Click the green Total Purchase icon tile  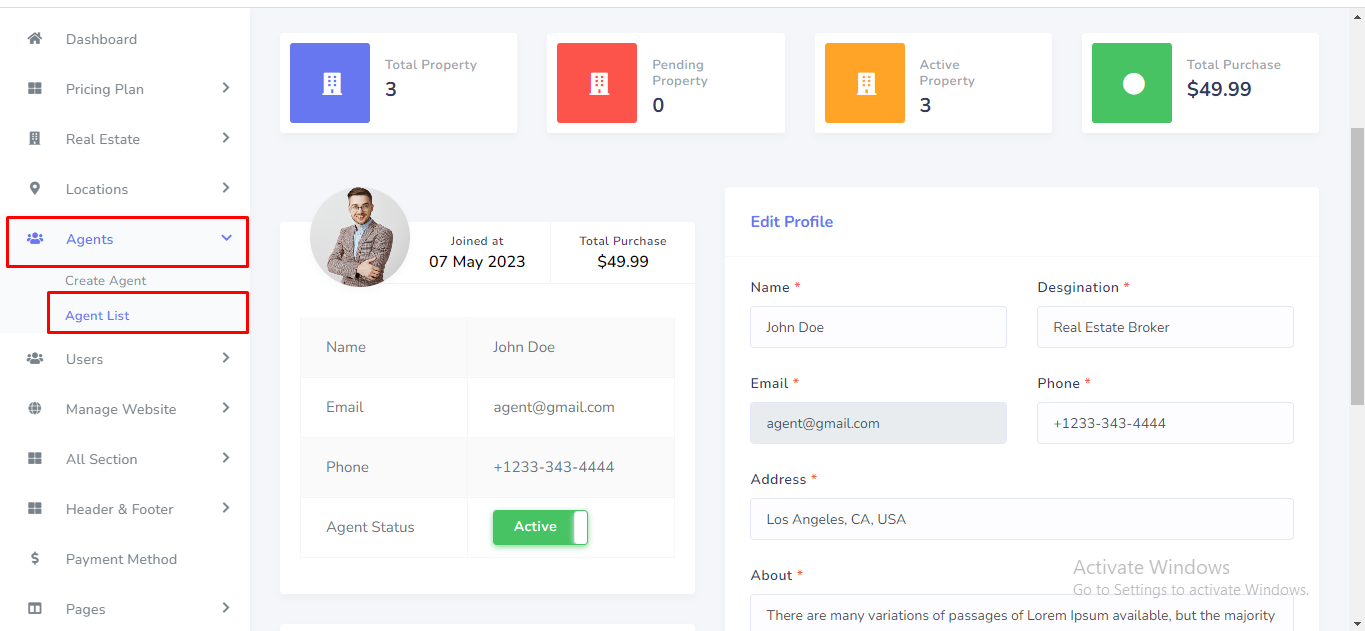tap(1132, 83)
